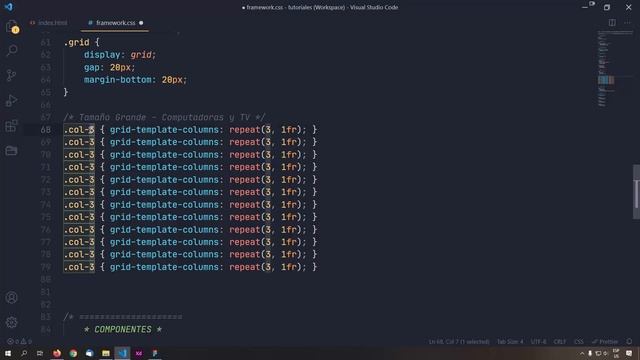Click repeat(3, 1fr) on line 75

click(x=265, y=217)
